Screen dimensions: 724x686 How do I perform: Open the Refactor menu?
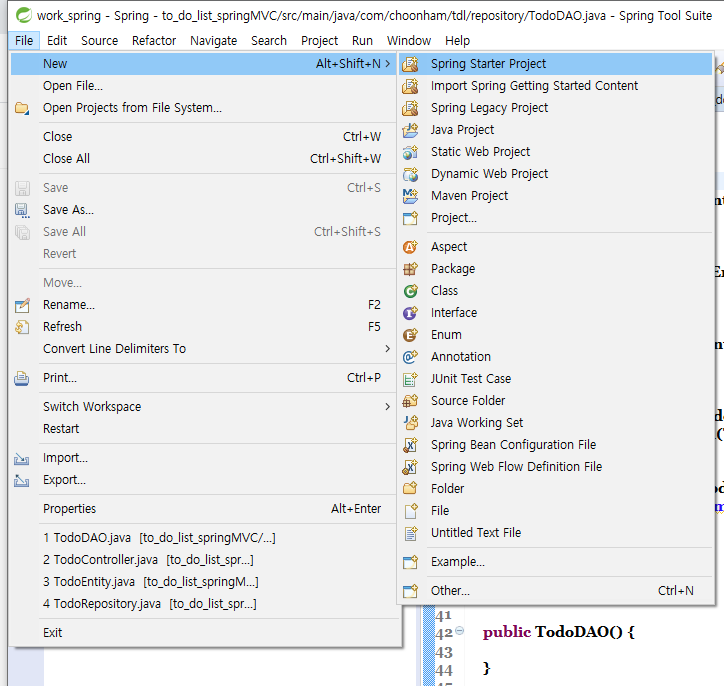(154, 41)
